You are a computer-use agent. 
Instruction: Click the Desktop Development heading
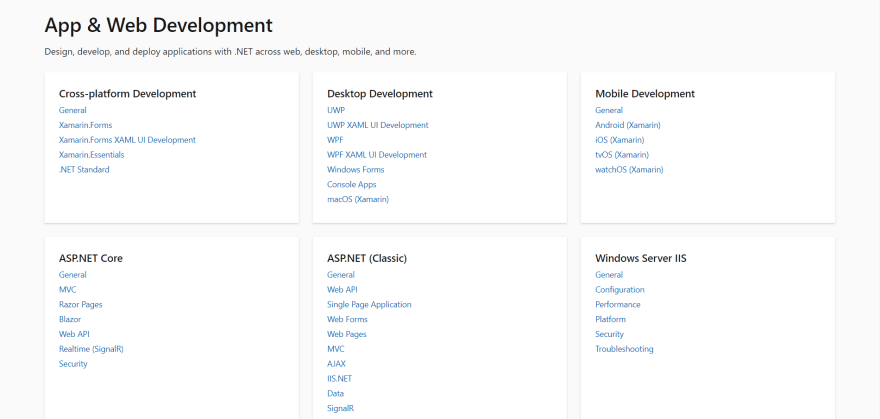click(380, 94)
